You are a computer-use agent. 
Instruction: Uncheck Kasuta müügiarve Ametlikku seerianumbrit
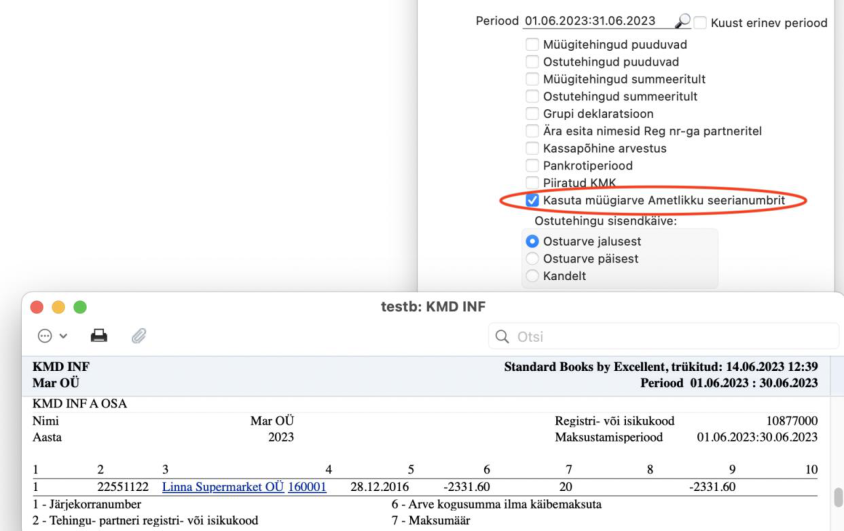pyautogui.click(x=532, y=200)
